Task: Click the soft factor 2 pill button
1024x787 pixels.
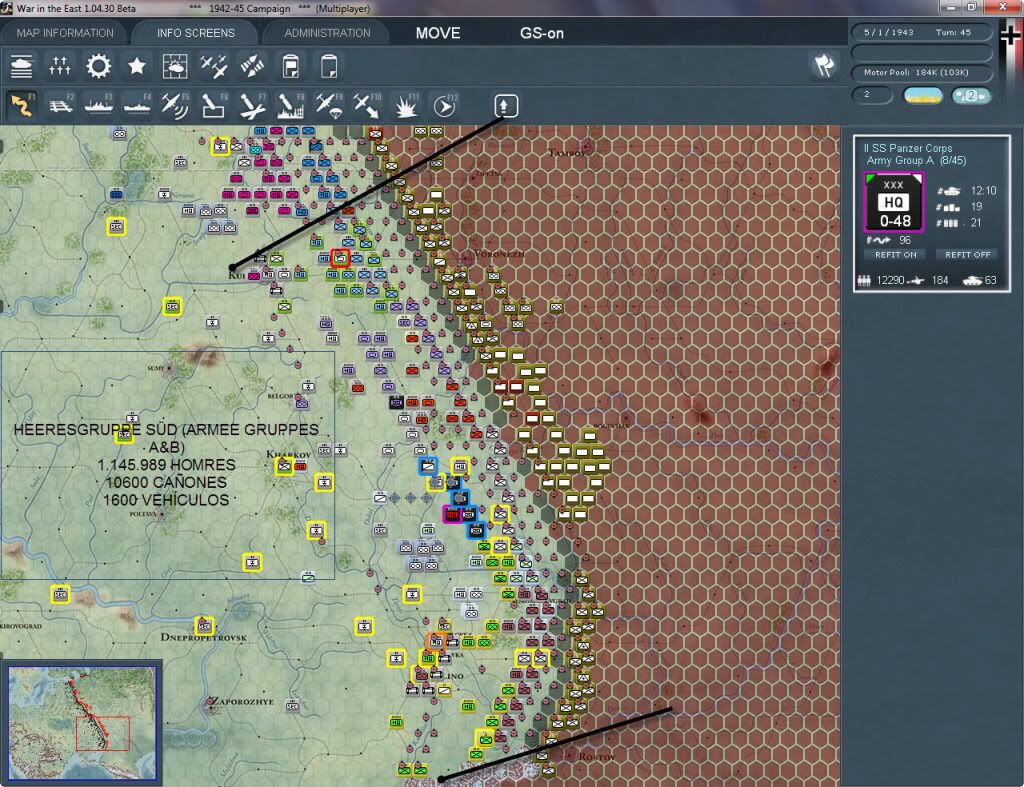Action: pyautogui.click(x=971, y=95)
